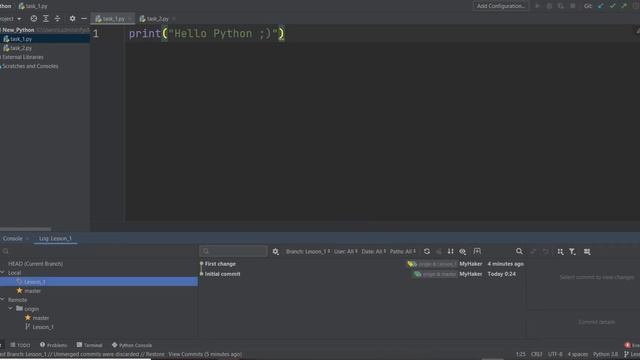Click the Debug bug icon in the top toolbar

(549, 6)
